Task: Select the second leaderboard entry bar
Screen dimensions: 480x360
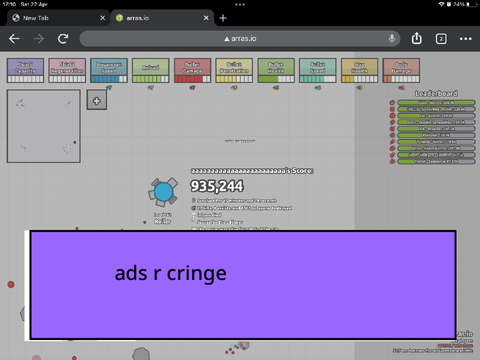Action: (x=436, y=109)
